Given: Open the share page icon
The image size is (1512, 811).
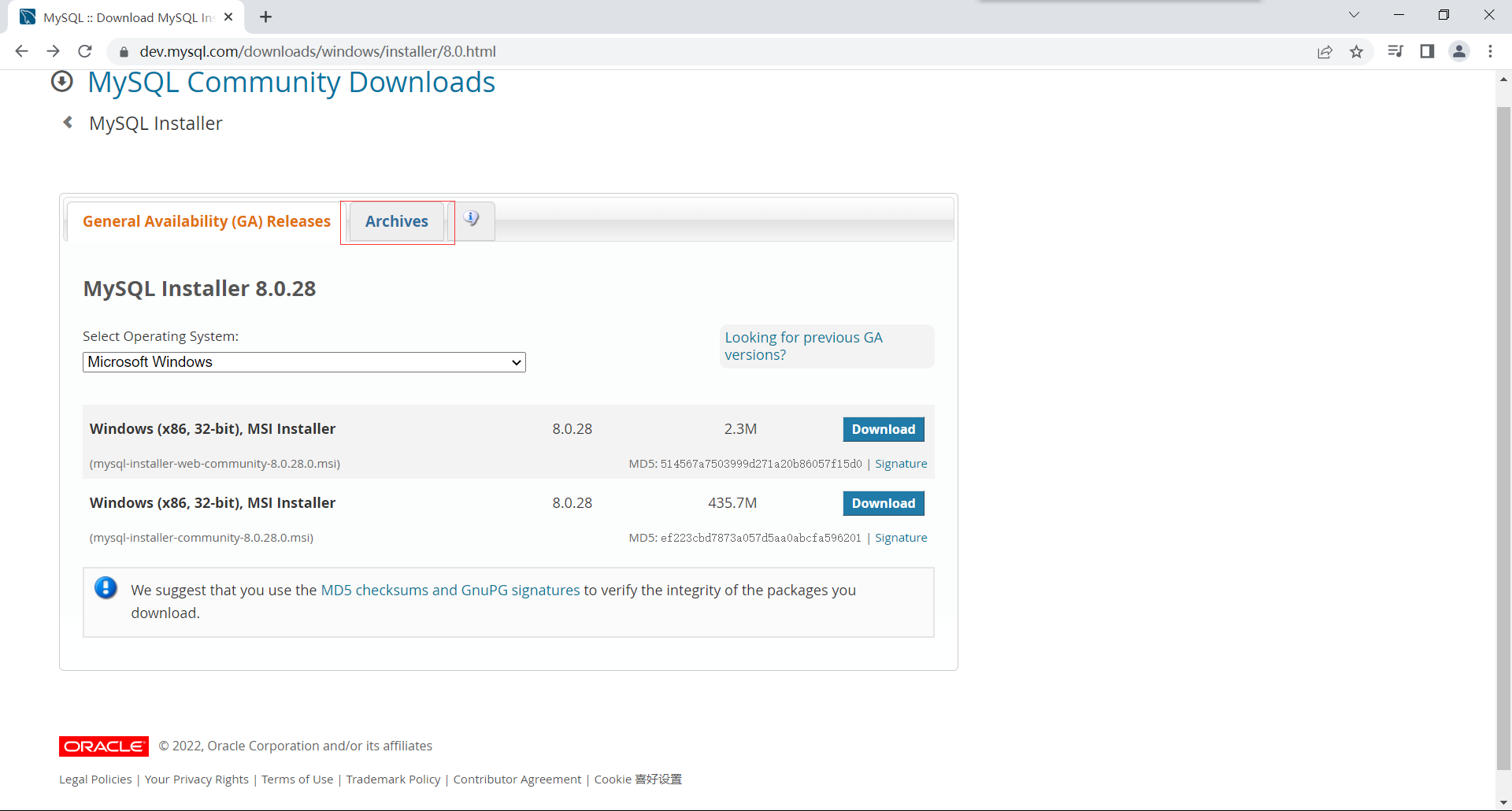Looking at the screenshot, I should click(1325, 51).
